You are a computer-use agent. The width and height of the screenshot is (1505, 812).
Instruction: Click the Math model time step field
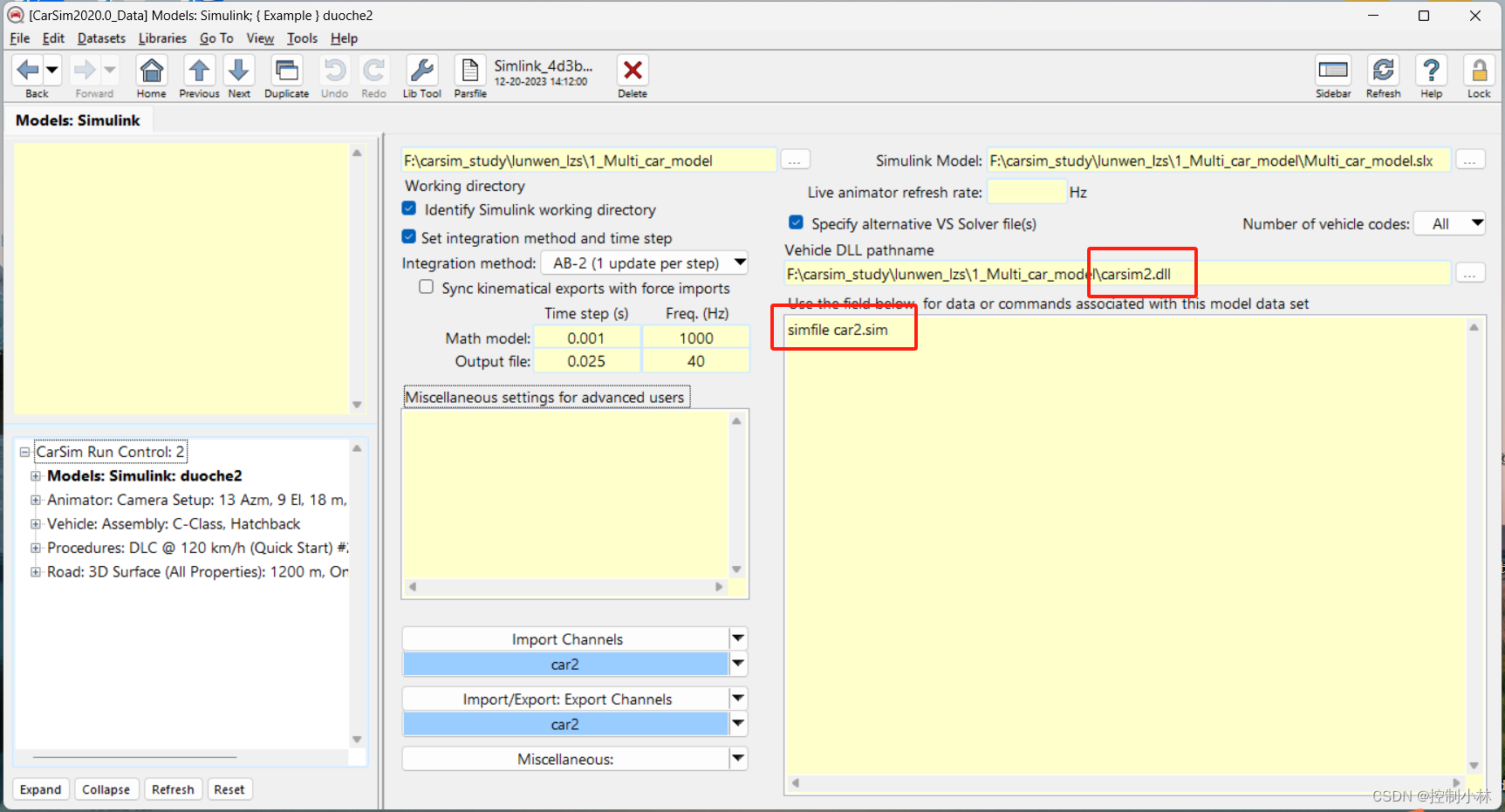click(586, 338)
